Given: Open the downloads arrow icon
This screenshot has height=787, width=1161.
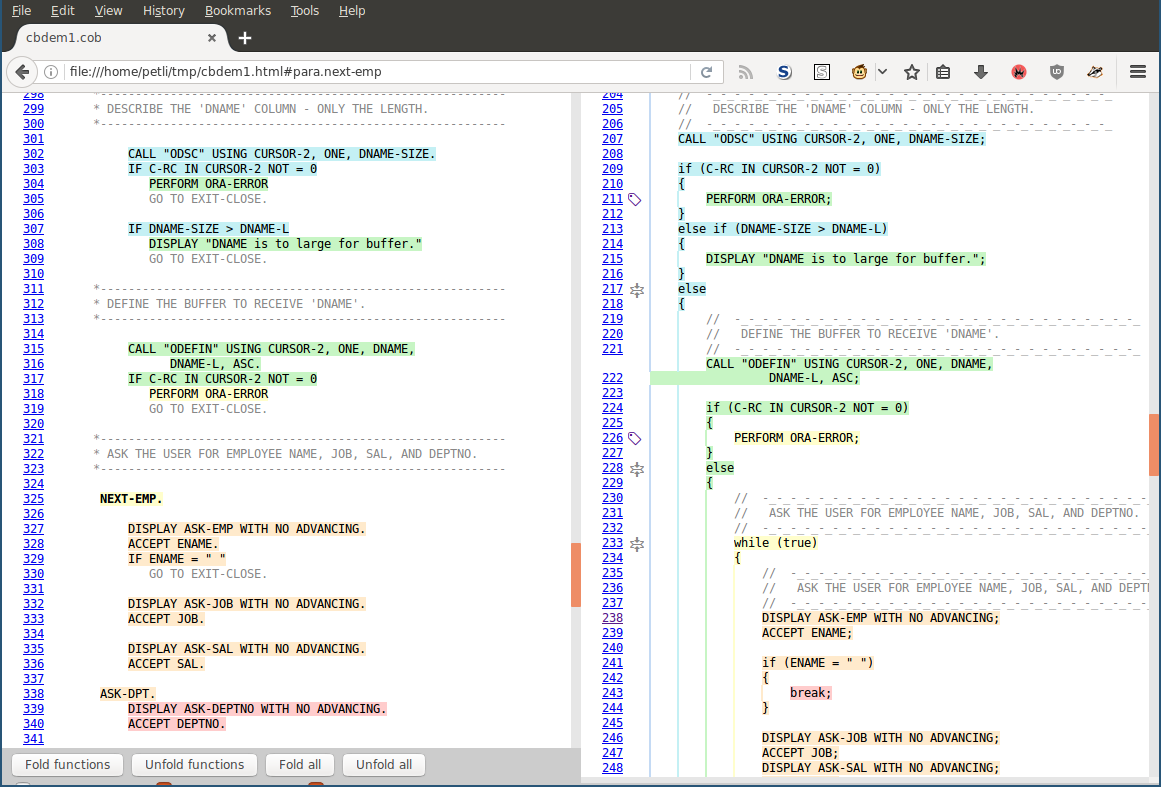Looking at the screenshot, I should point(980,72).
